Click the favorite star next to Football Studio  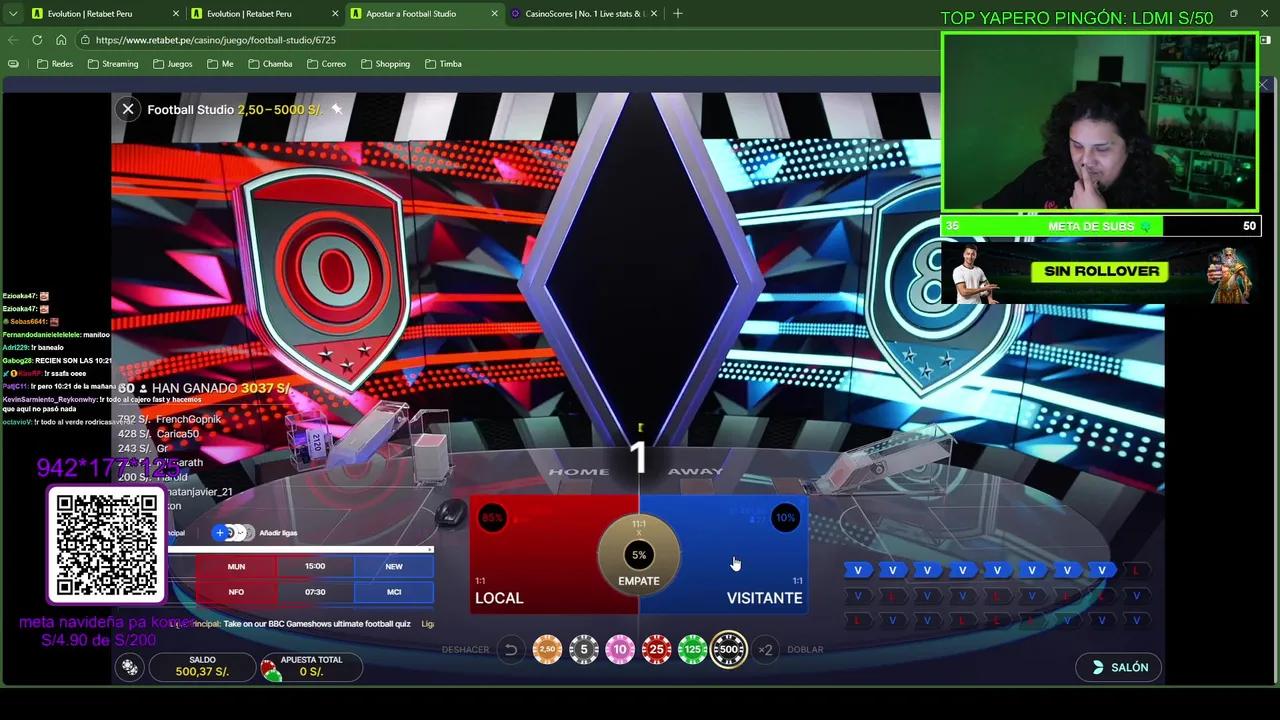[x=337, y=109]
